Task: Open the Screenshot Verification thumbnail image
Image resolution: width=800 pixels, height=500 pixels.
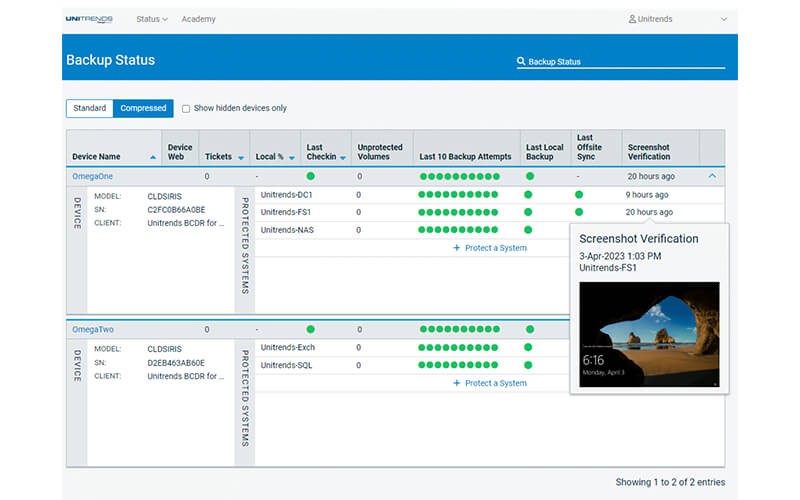Action: [649, 334]
